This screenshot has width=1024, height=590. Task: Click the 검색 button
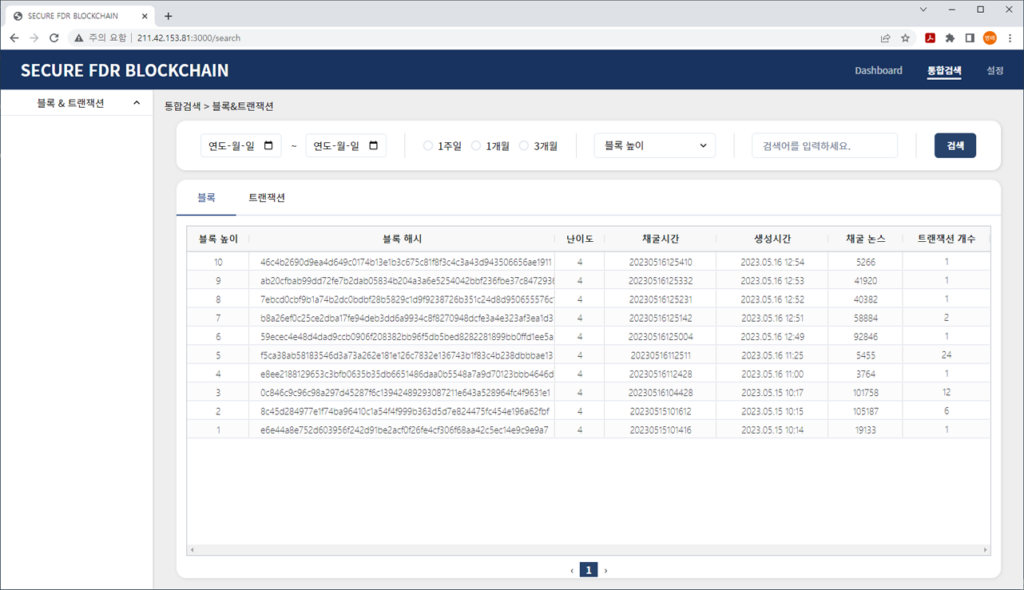point(955,146)
